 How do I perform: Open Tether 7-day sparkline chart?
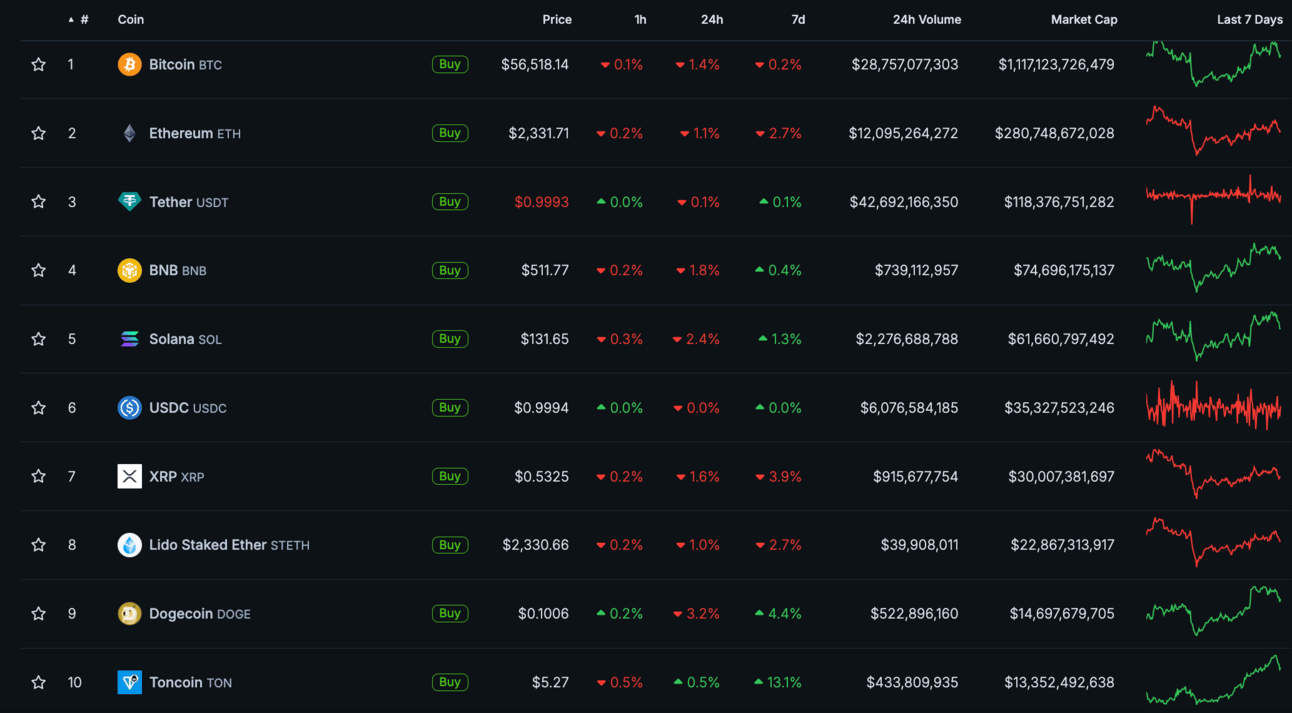[1213, 198]
